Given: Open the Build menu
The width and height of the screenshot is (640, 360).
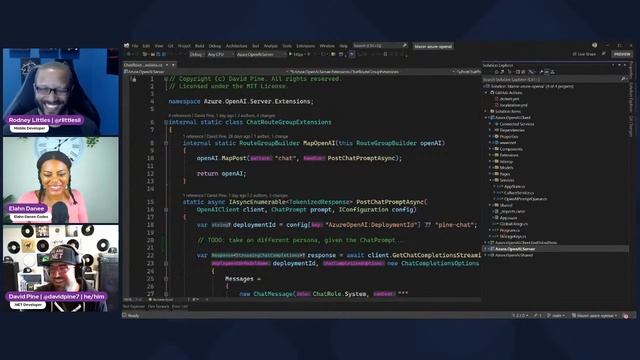Looking at the screenshot, I should (200, 46).
